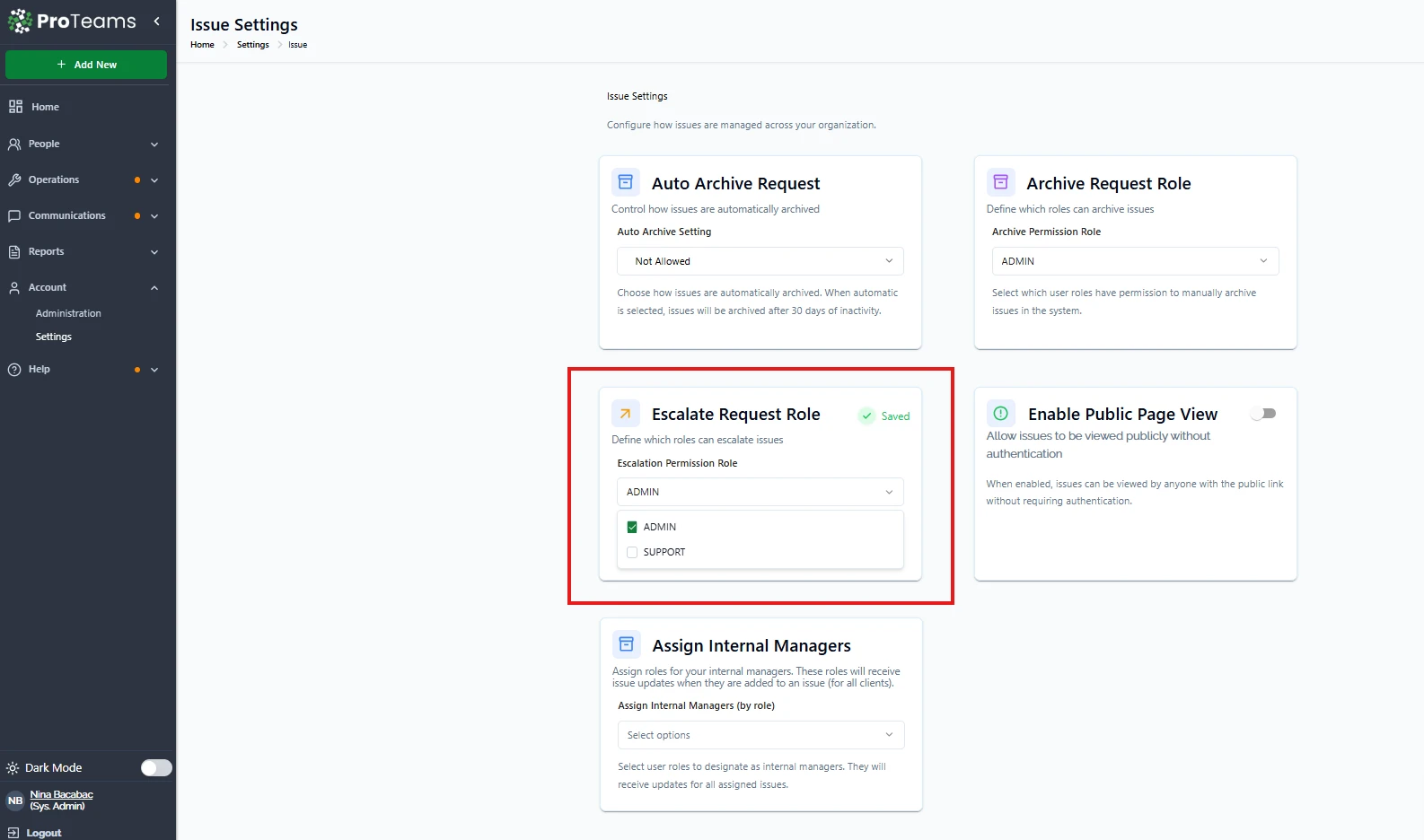Click the Enable Public Page View icon
This screenshot has height=840, width=1424.
(1000, 414)
